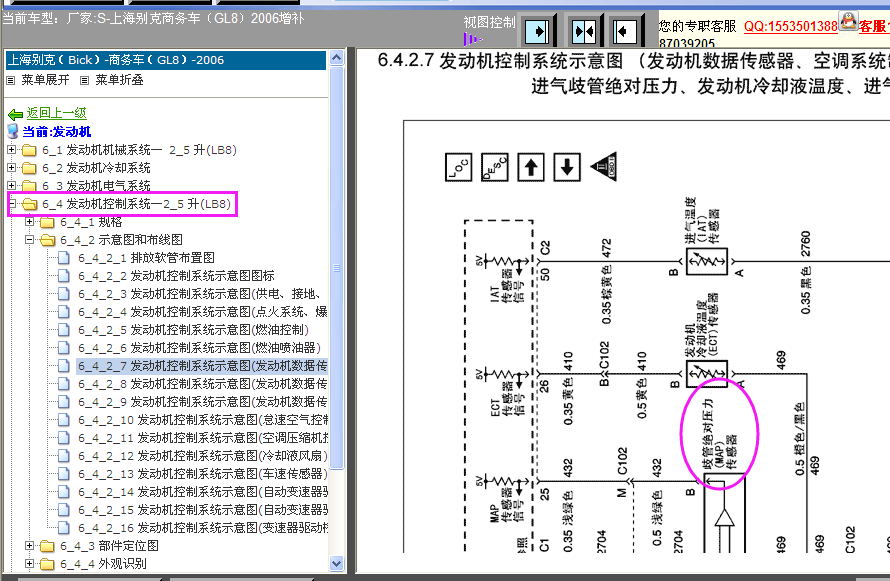Expand the 6_1 发动机机械系统 node
This screenshot has height=581, width=890.
point(11,150)
